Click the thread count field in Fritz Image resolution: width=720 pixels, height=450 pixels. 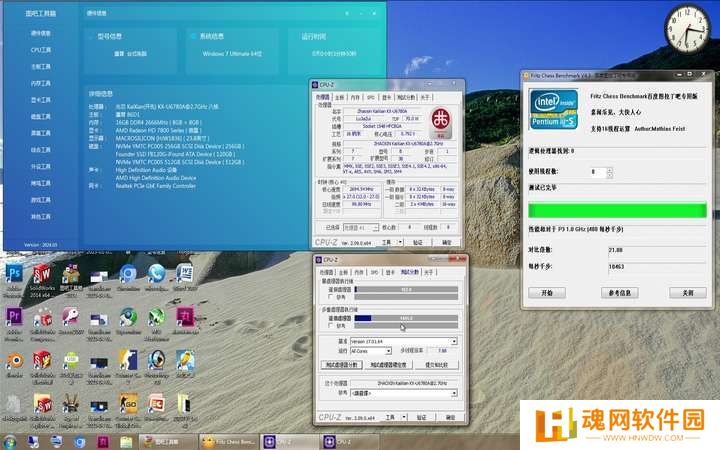coord(598,172)
